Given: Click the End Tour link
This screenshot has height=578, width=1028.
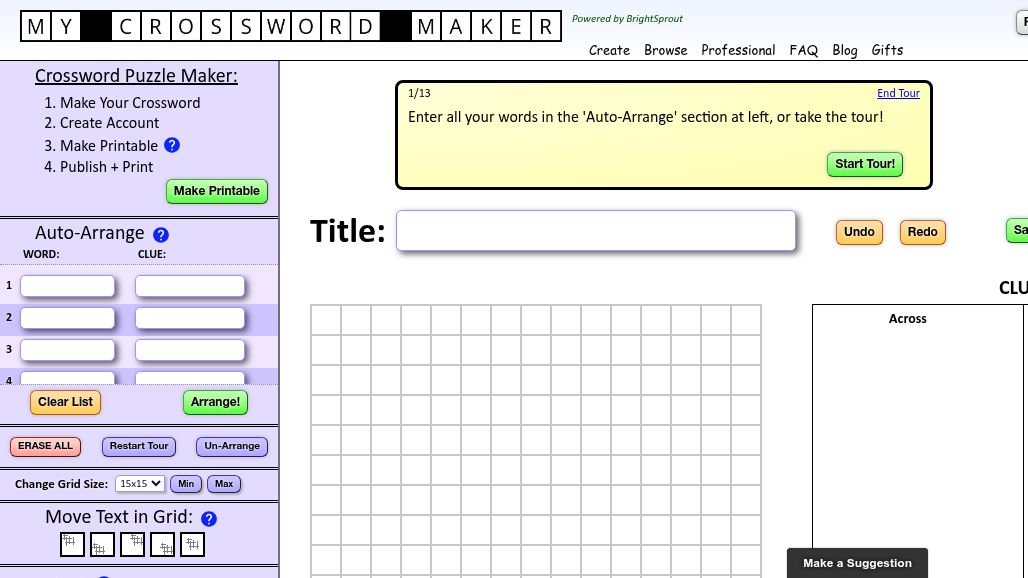Looking at the screenshot, I should tap(898, 93).
